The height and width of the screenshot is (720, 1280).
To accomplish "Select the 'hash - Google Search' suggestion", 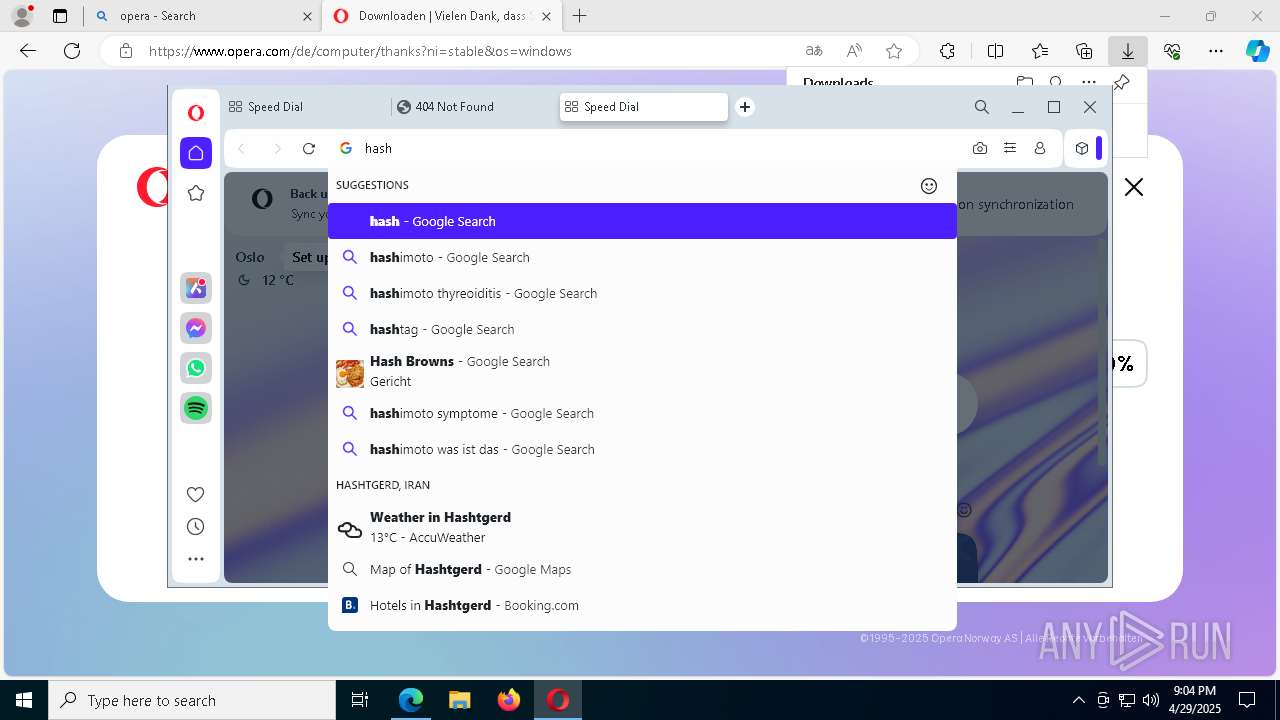I will point(642,221).
